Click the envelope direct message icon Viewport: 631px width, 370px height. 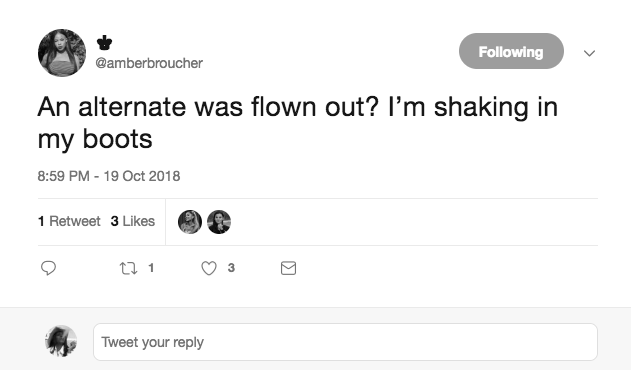click(288, 268)
